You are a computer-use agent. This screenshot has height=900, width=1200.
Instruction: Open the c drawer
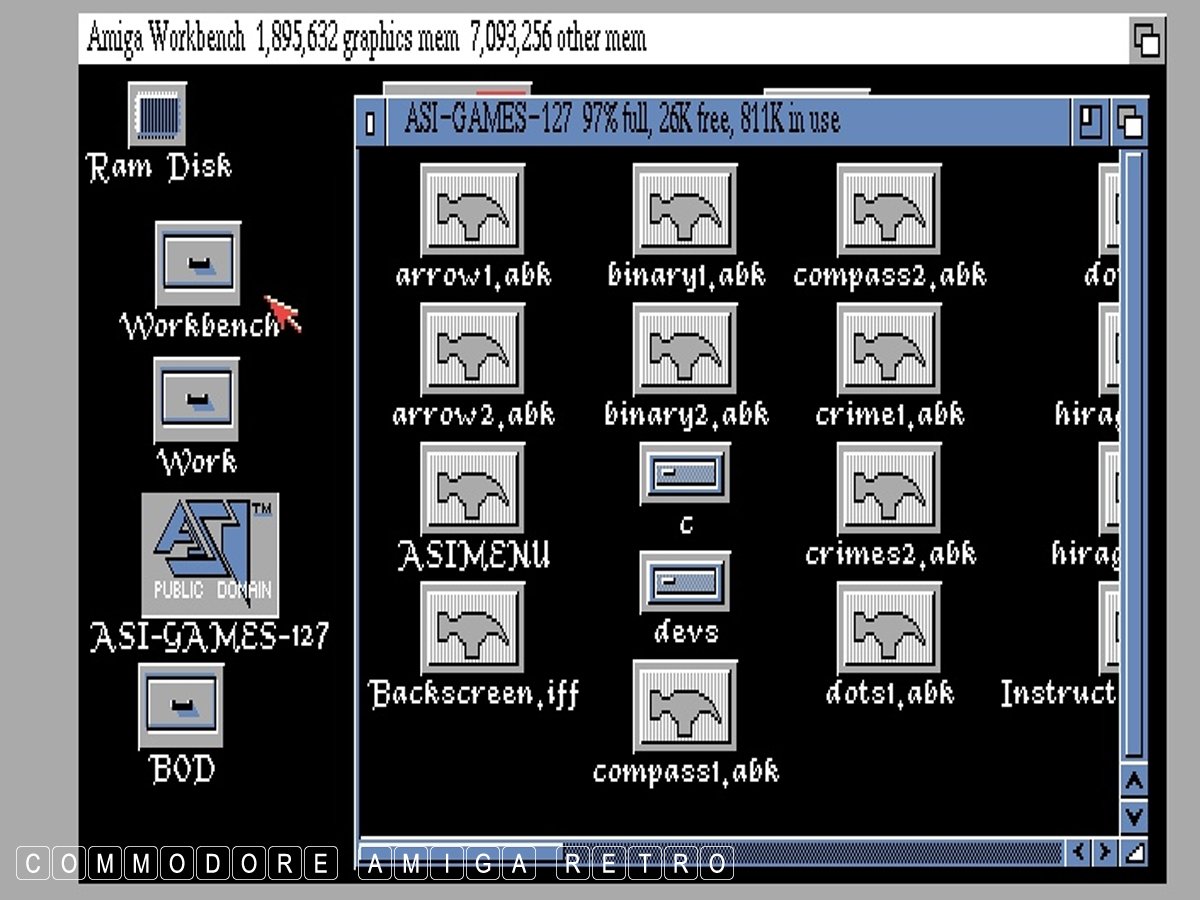point(685,474)
